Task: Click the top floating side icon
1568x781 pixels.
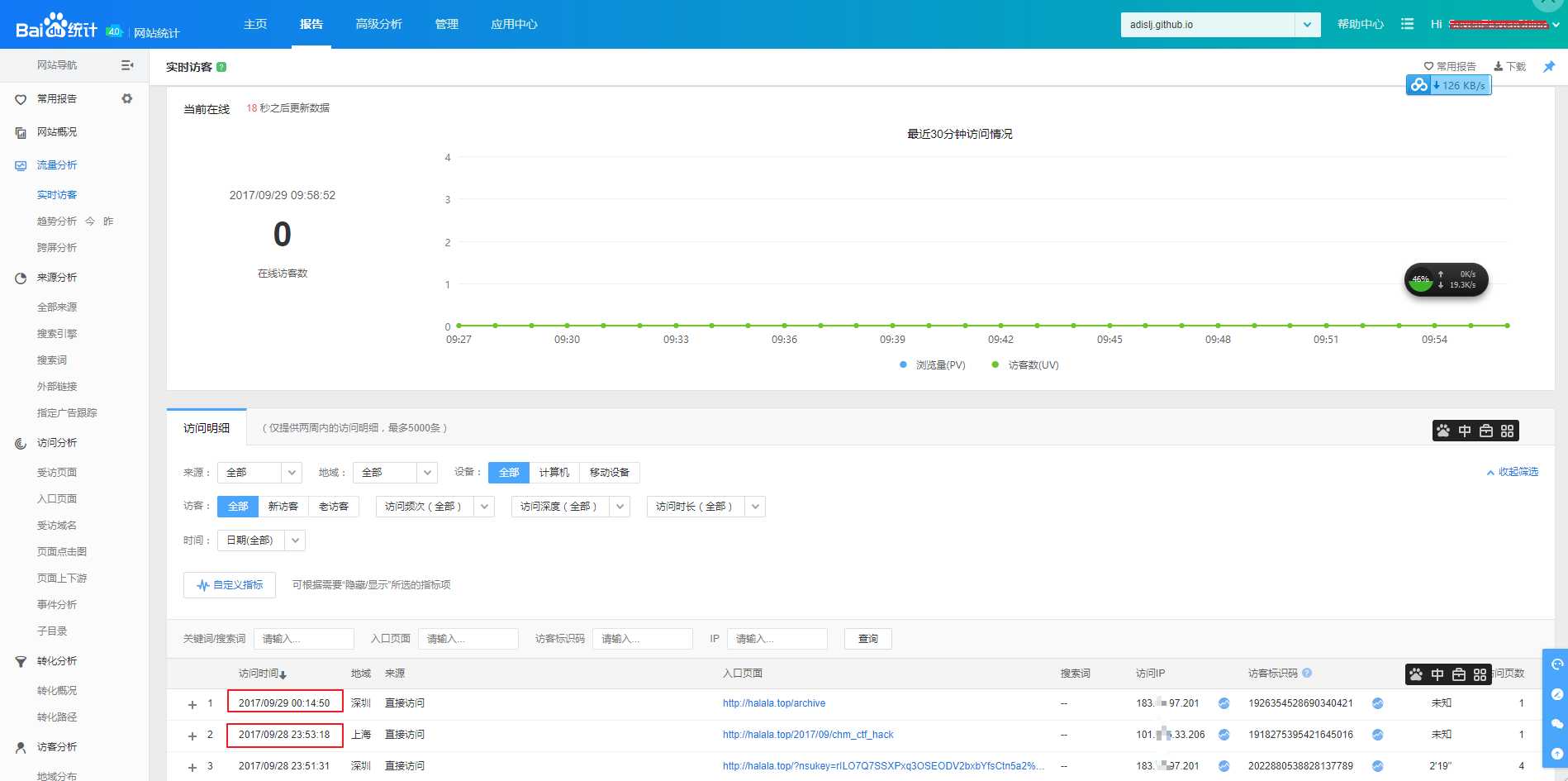Action: coord(1556,664)
